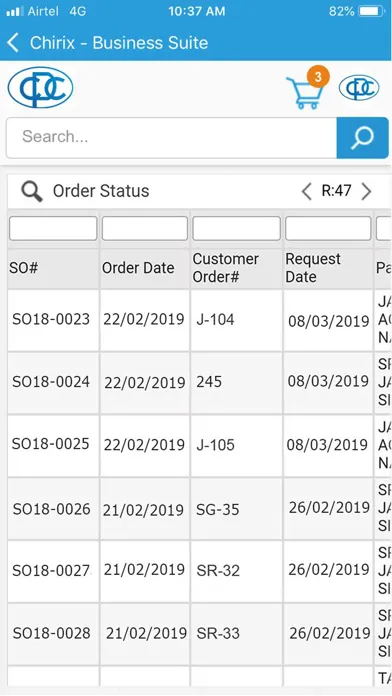
Task: Open order SO18-0026 row
Action: [x=196, y=509]
